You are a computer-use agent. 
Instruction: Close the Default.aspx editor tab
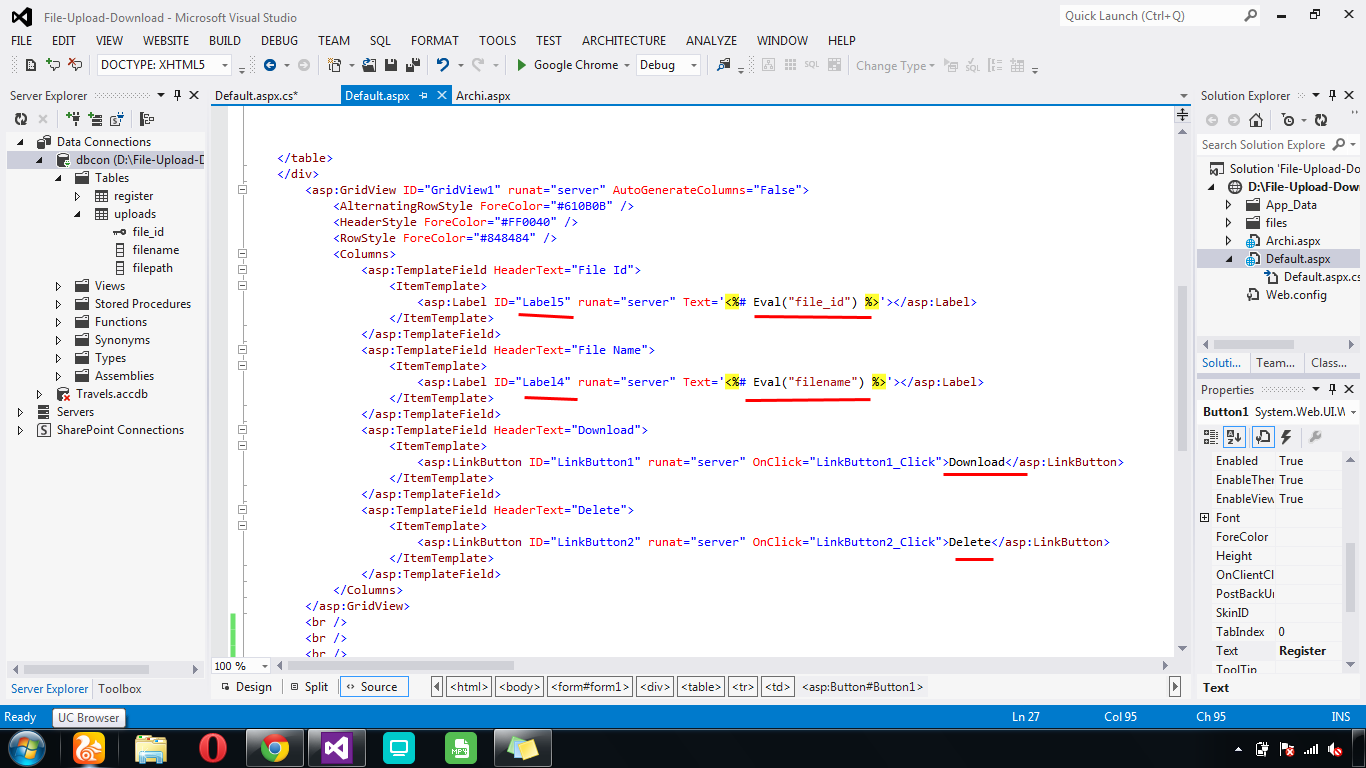click(441, 96)
